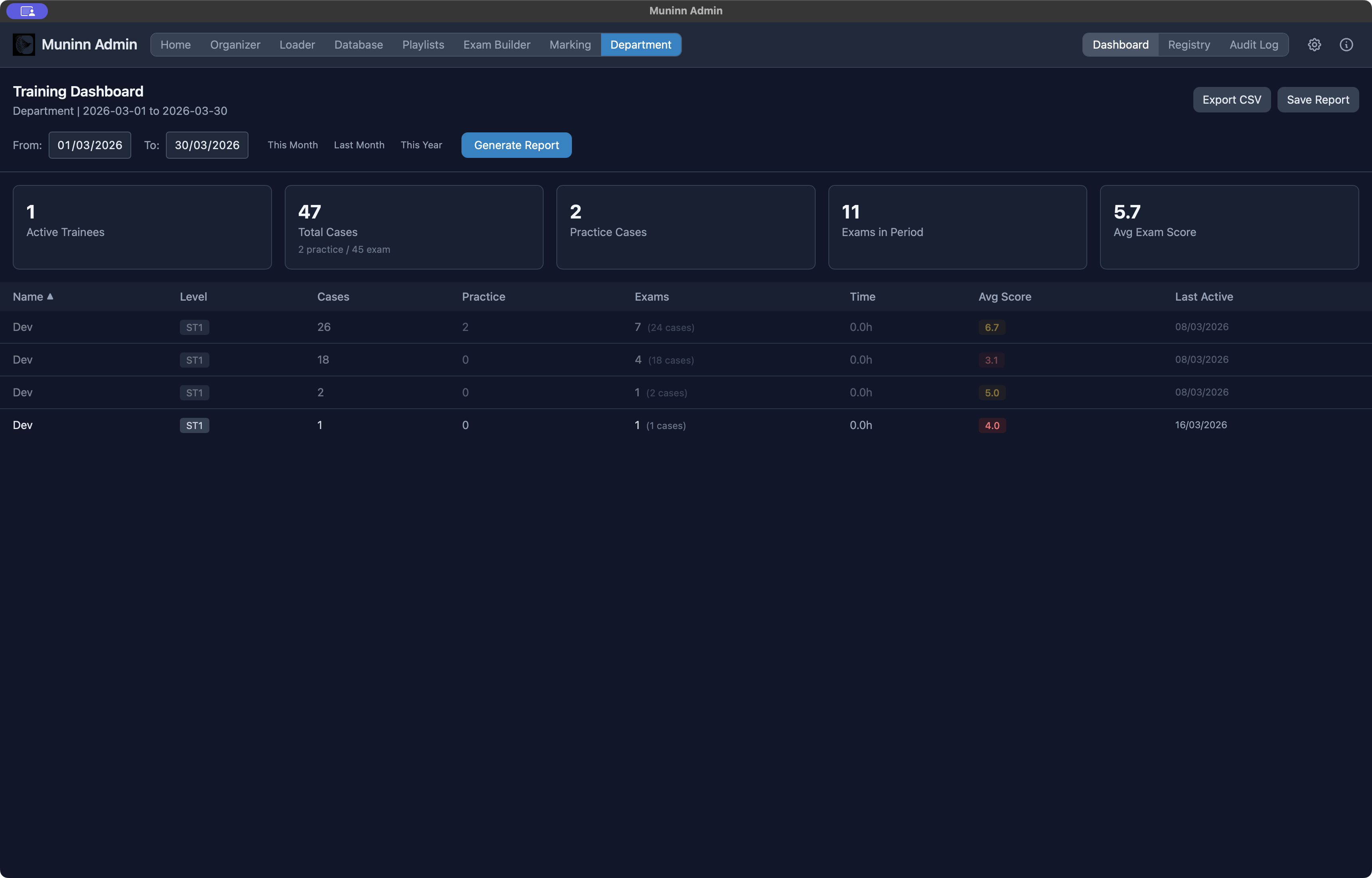The width and height of the screenshot is (1372, 878).
Task: Click the '1 (1 cases)' exams cell
Action: coord(660,425)
